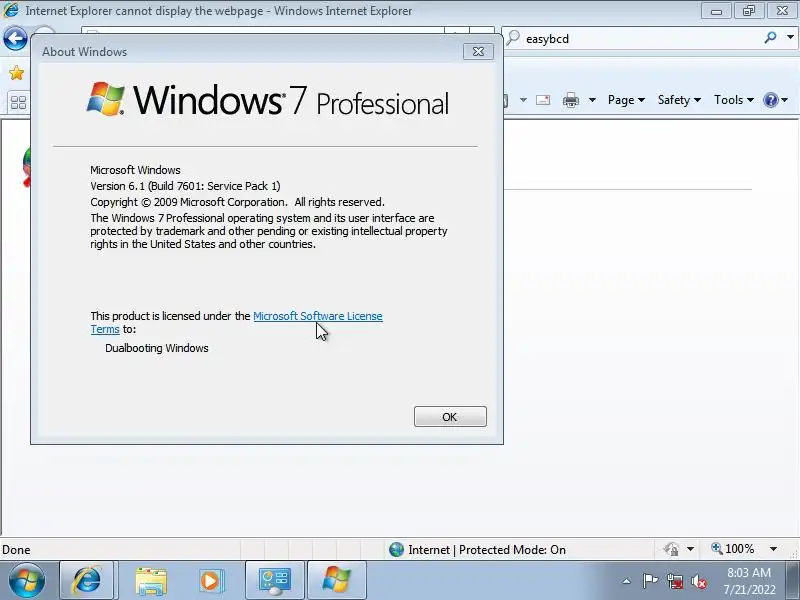This screenshot has height=600, width=800.
Task: Click the privacy/security status bar icon
Action: (671, 549)
